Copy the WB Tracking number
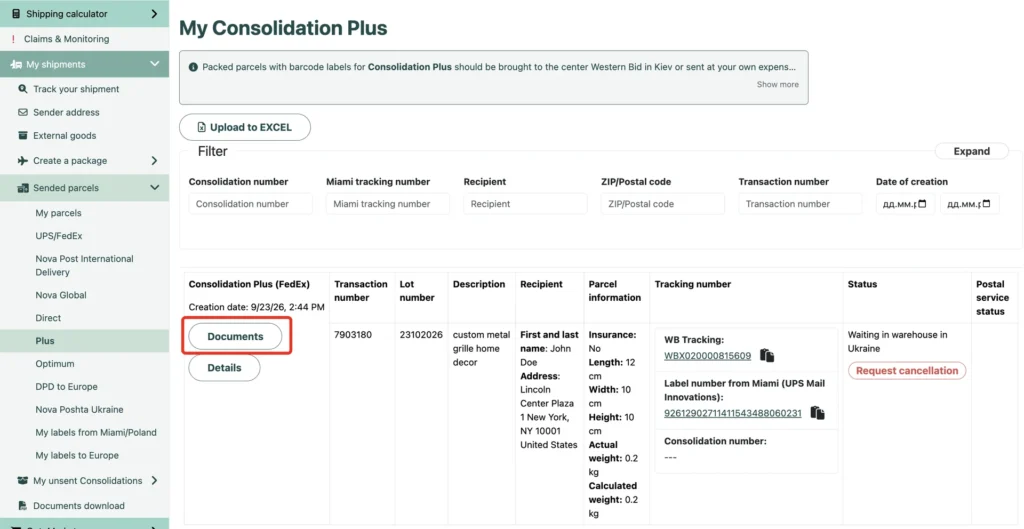Screen dimensions: 1024x529 767,356
